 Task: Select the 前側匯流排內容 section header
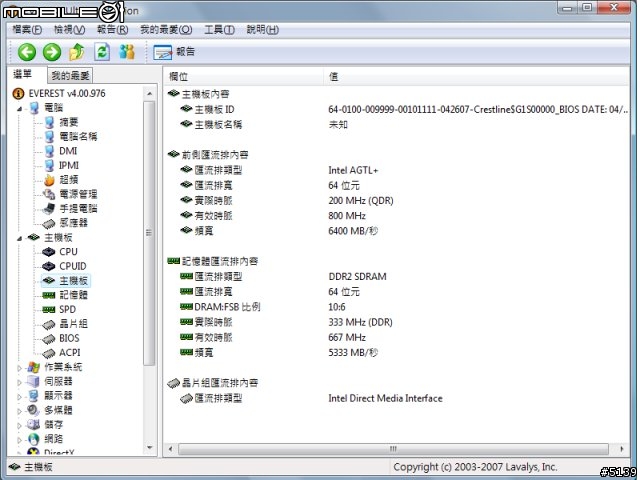click(x=208, y=155)
